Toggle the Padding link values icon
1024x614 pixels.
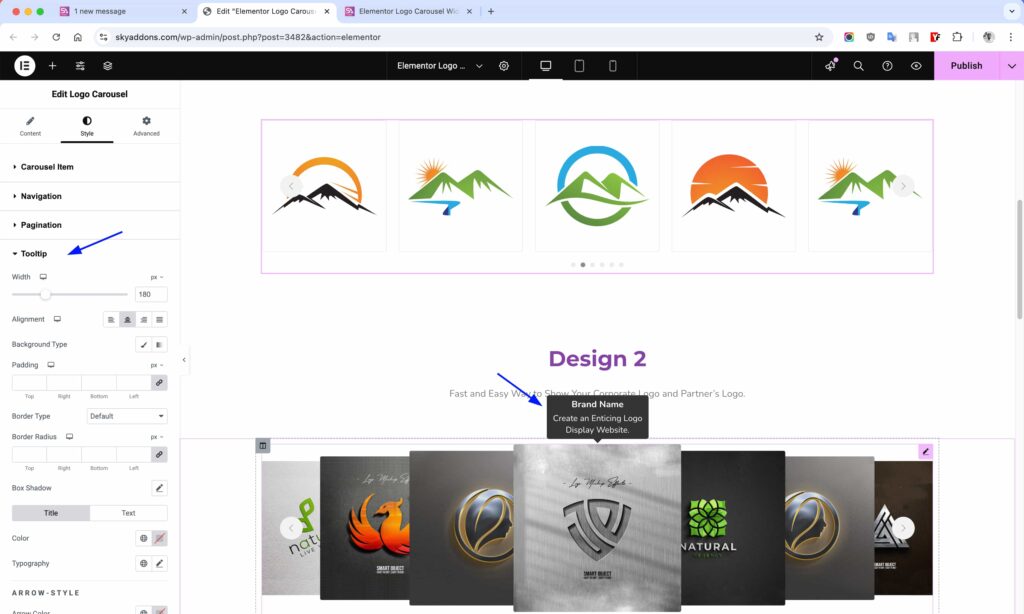point(159,383)
